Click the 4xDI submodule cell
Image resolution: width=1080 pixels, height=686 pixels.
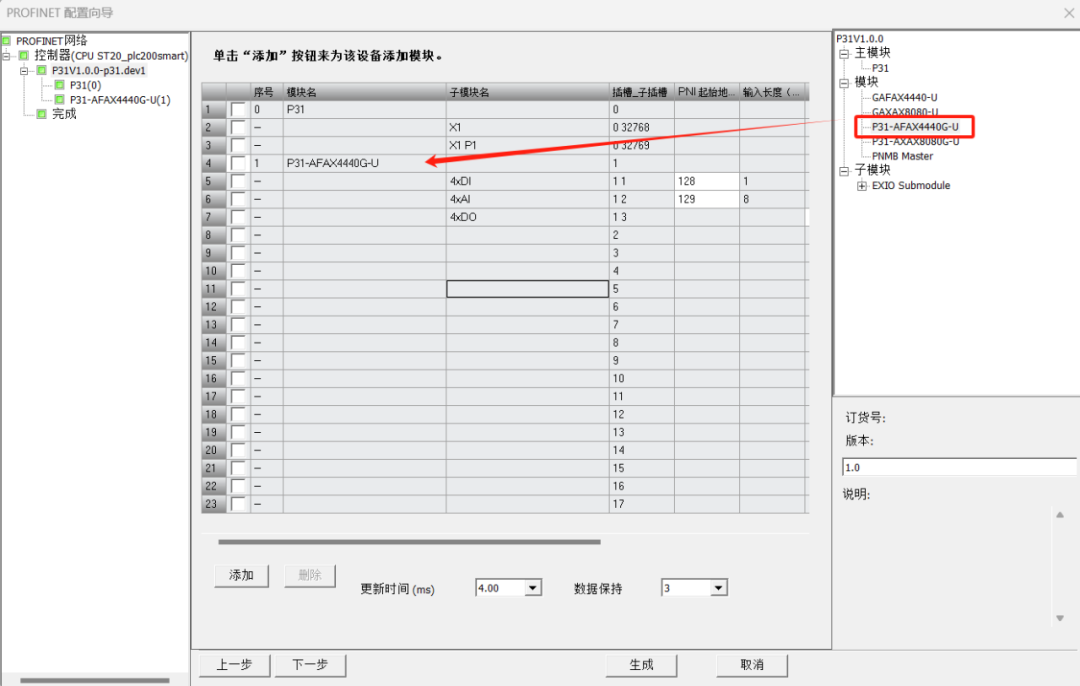528,181
